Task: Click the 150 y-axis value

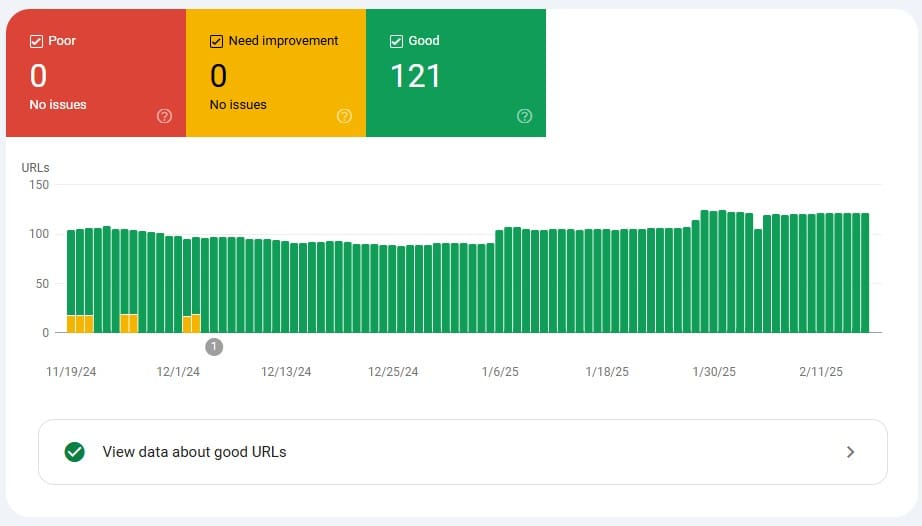Action: (x=39, y=185)
